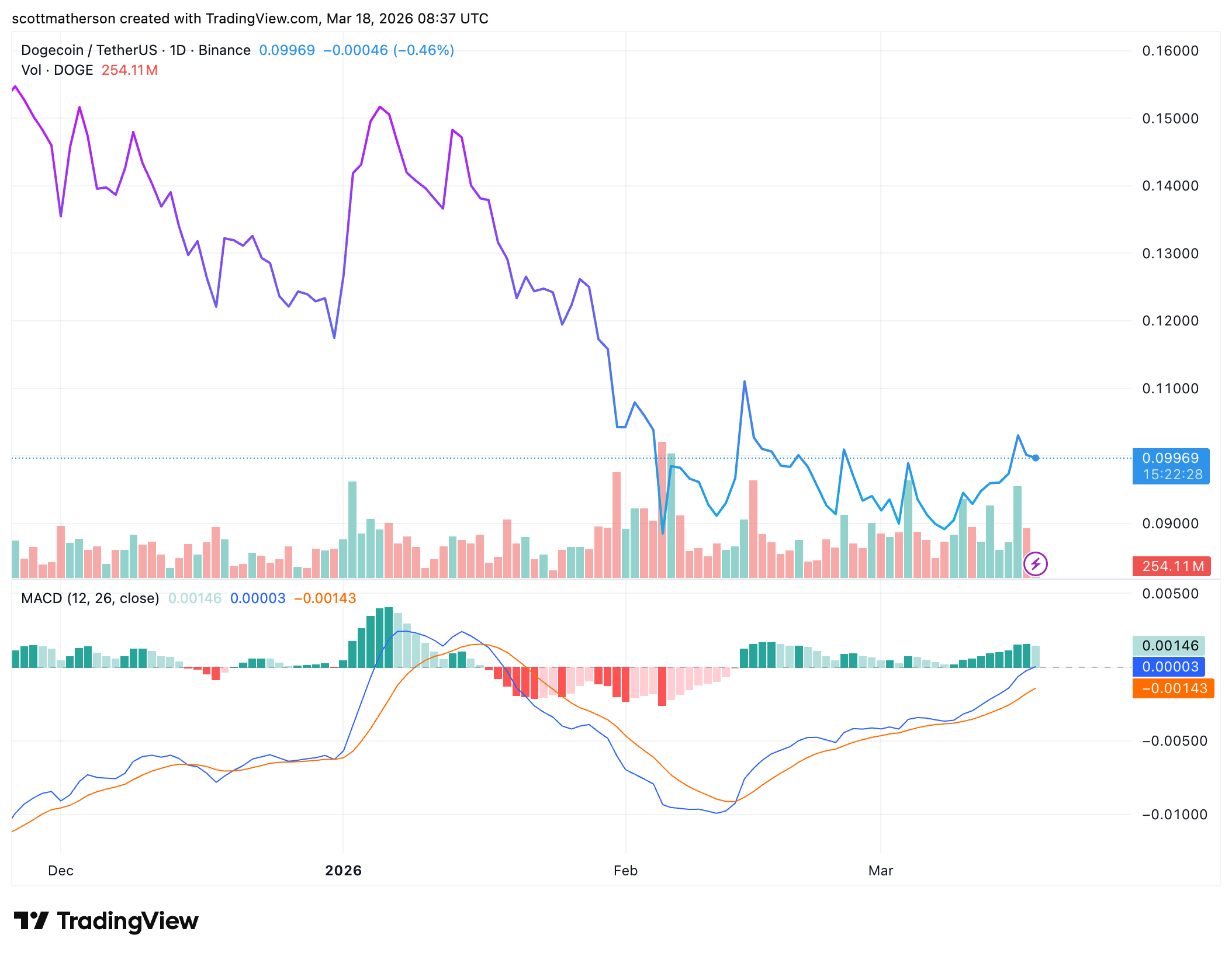The width and height of the screenshot is (1232, 956).
Task: Click the red volume label 254.11M
Action: click(x=1171, y=566)
